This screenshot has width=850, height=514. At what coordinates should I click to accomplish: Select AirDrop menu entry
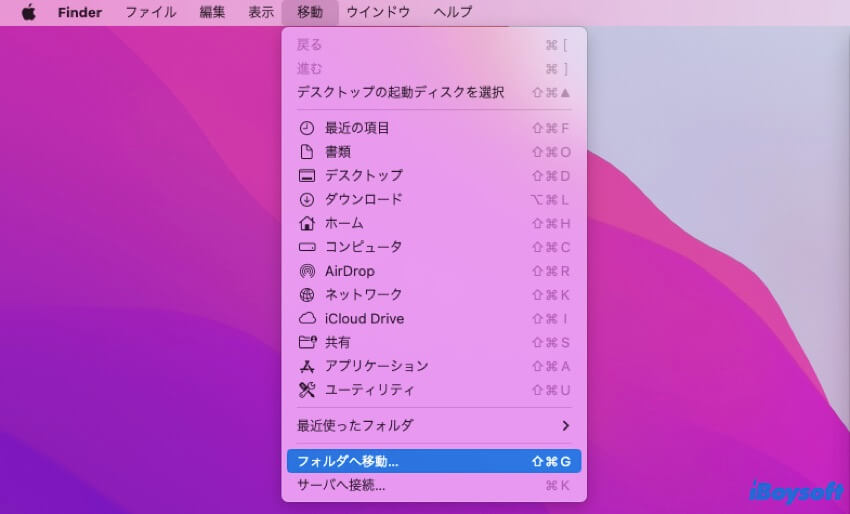pyautogui.click(x=434, y=271)
